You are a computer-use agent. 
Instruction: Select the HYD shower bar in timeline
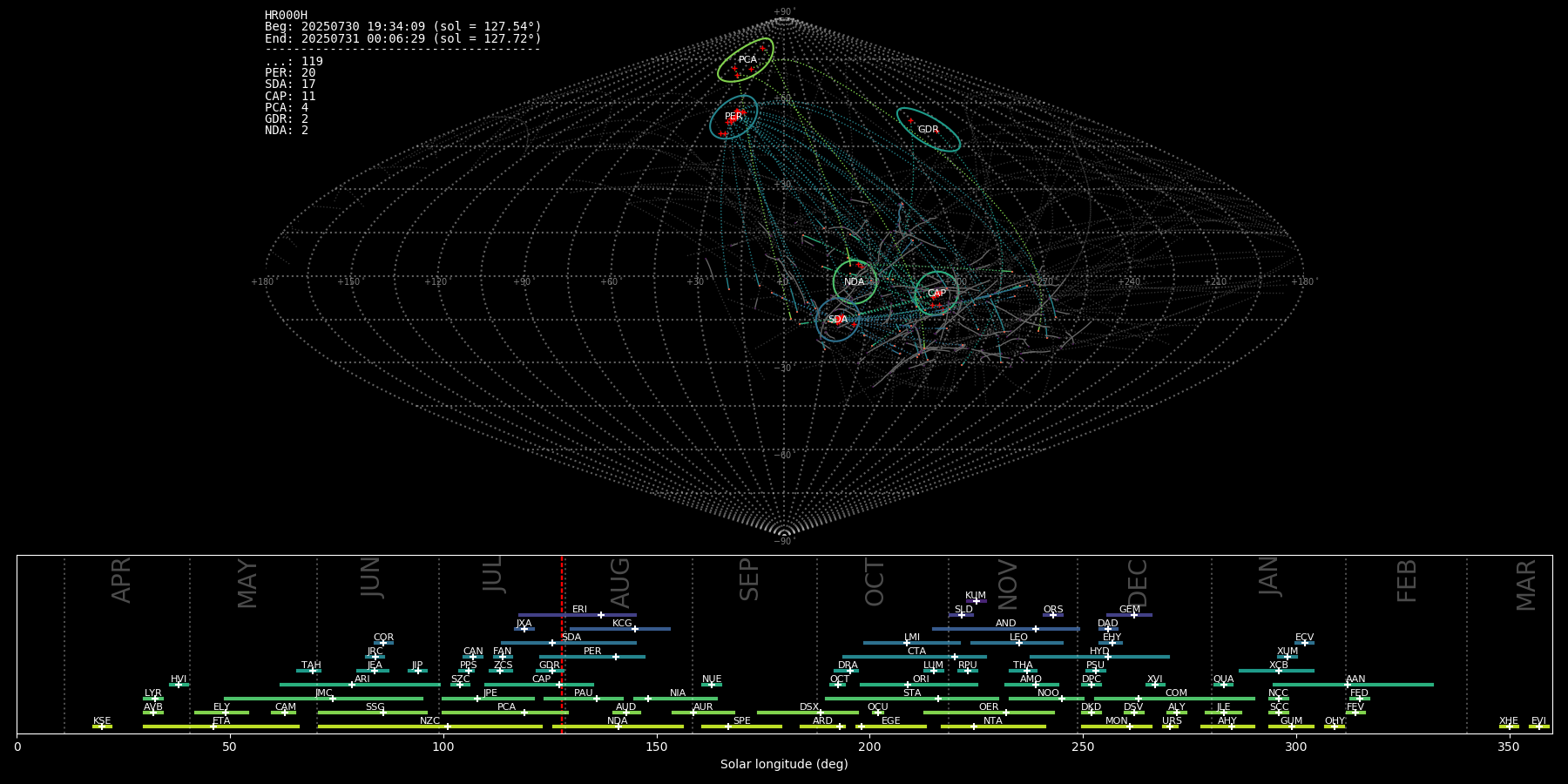[x=1099, y=657]
